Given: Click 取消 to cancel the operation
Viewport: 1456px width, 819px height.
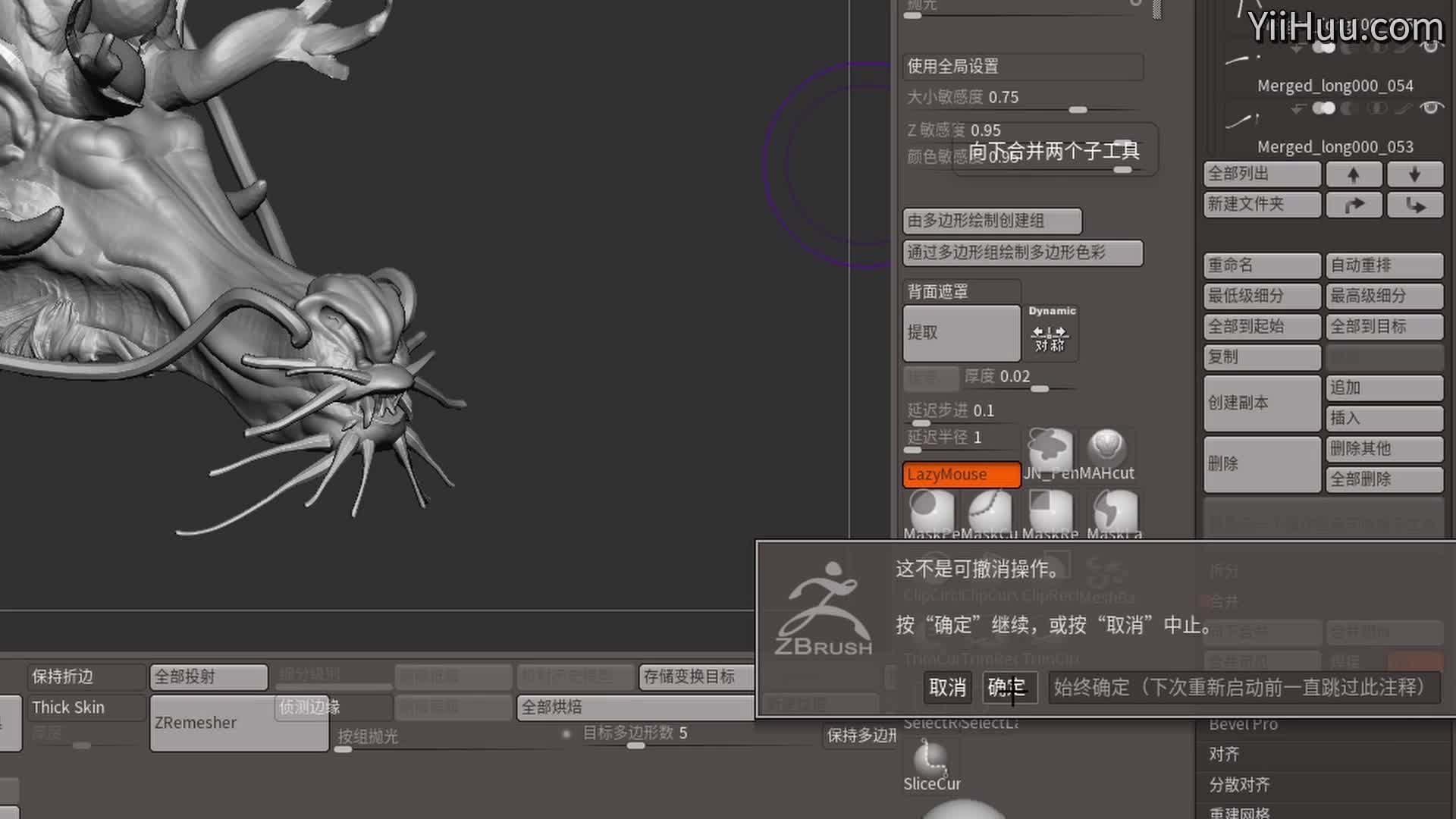Looking at the screenshot, I should click(x=947, y=688).
